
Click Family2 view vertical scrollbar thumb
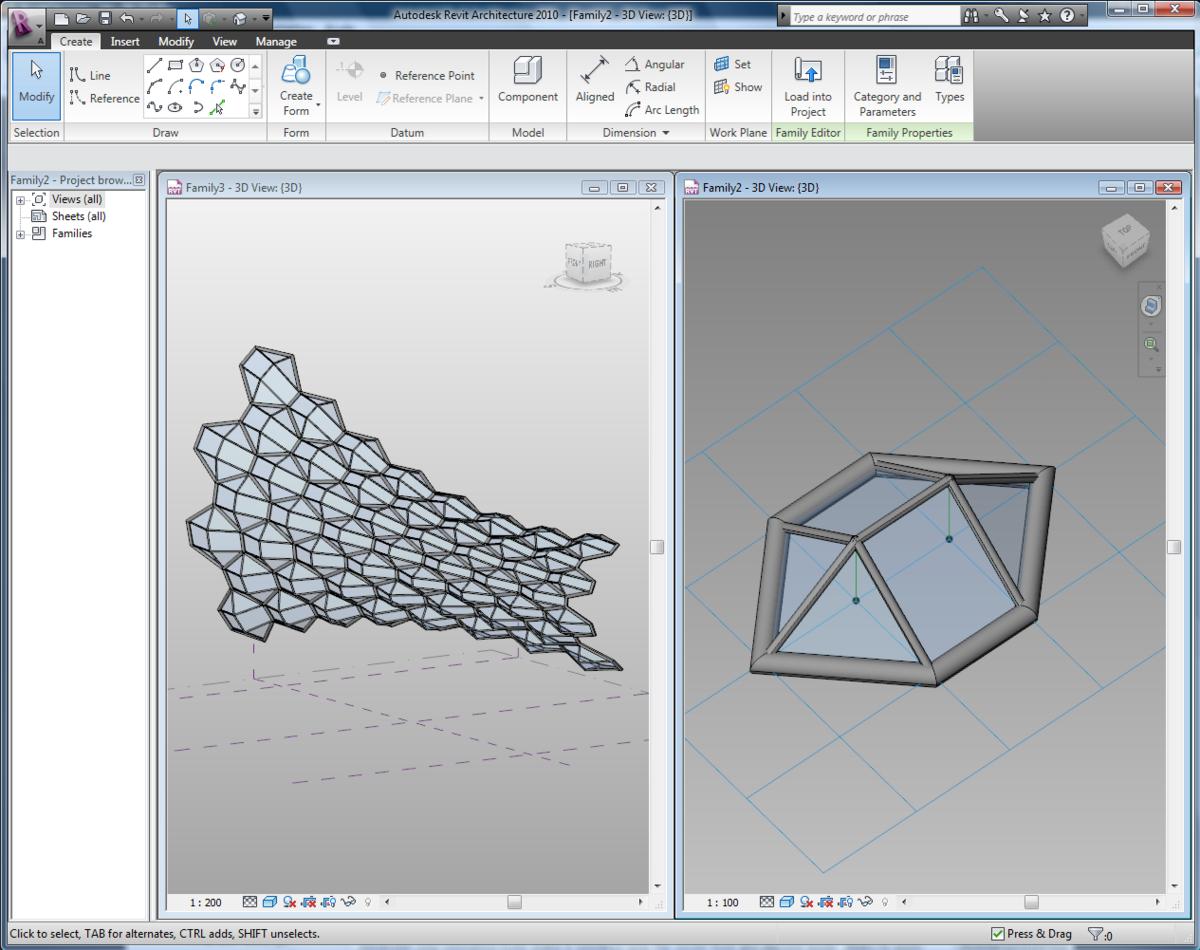pyautogui.click(x=1173, y=546)
